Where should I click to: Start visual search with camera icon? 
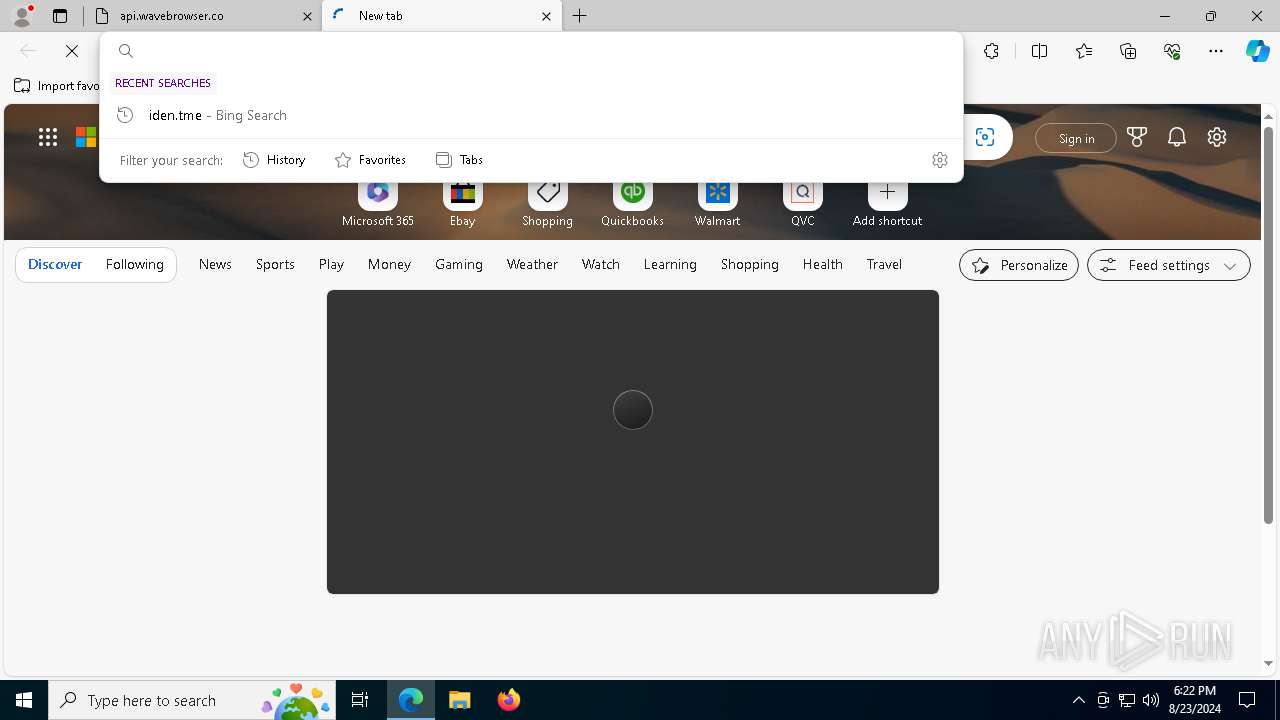pyautogui.click(x=985, y=138)
